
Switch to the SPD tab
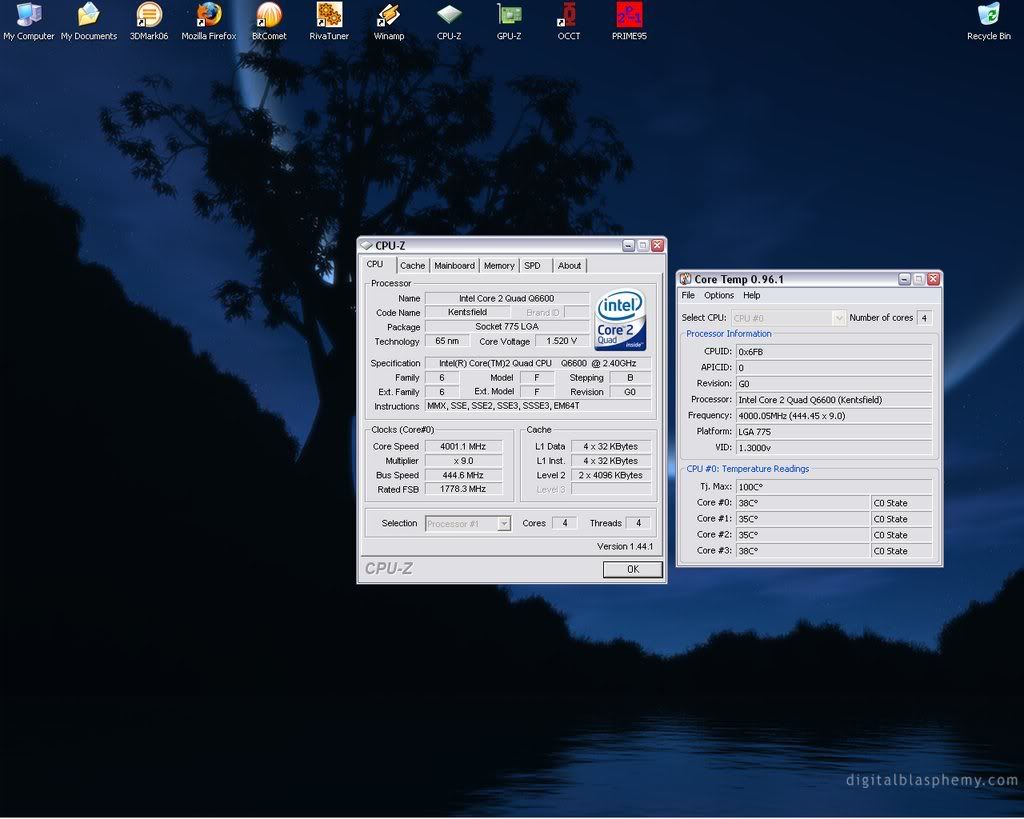[x=533, y=265]
